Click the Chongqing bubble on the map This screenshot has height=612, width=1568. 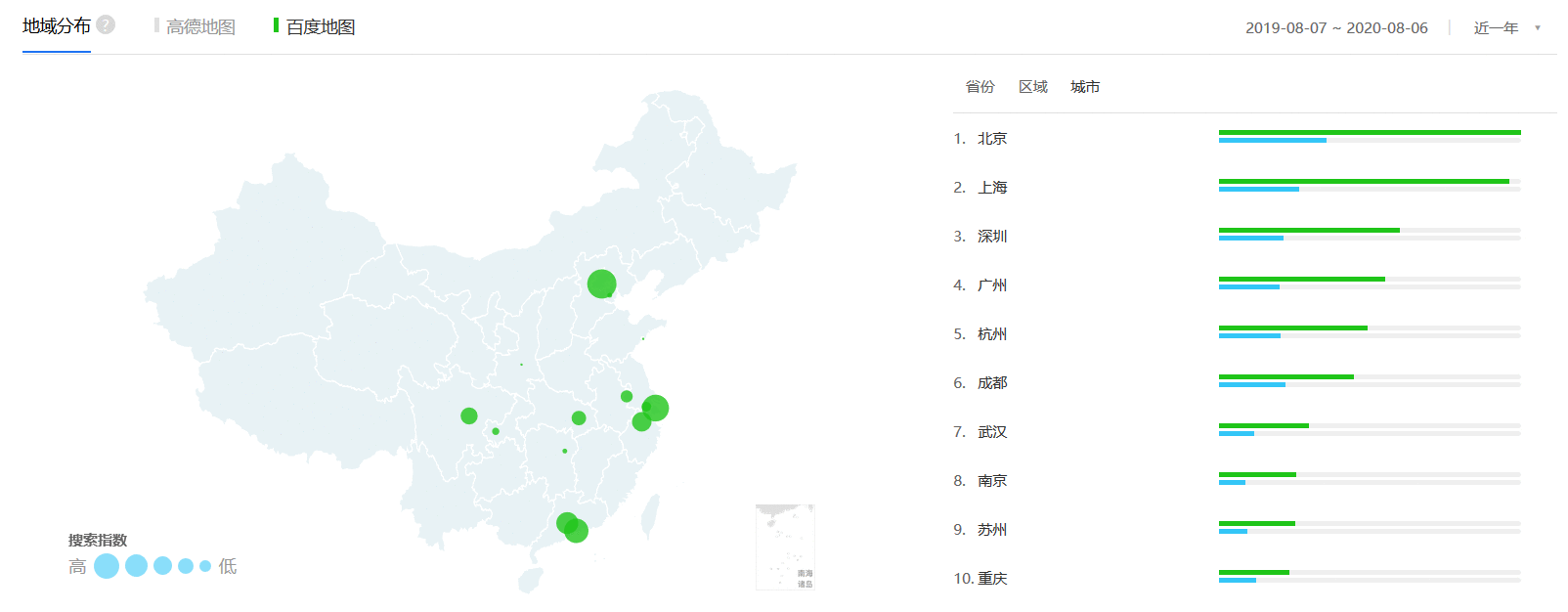[x=496, y=431]
